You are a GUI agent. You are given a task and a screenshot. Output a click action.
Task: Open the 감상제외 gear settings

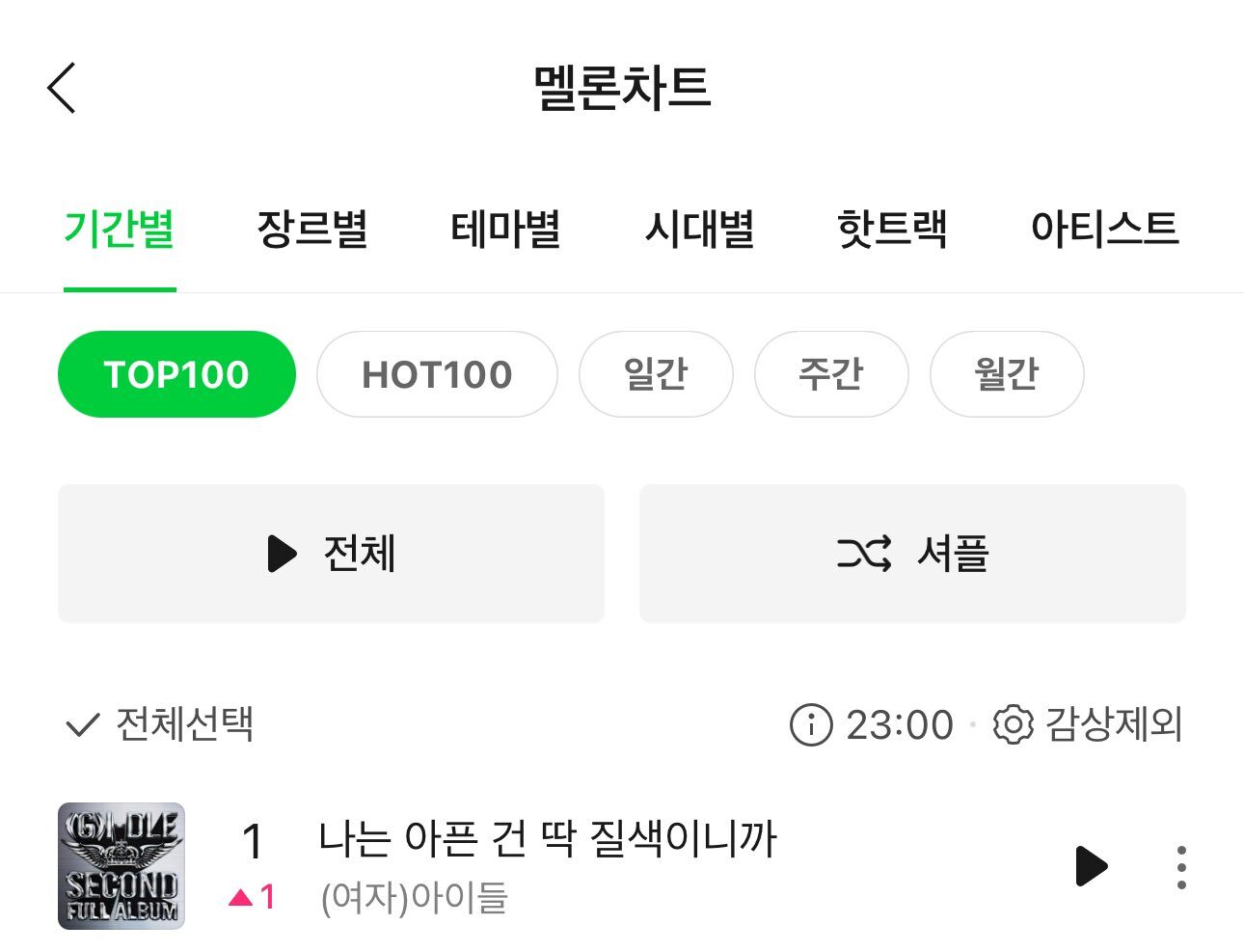(1014, 724)
